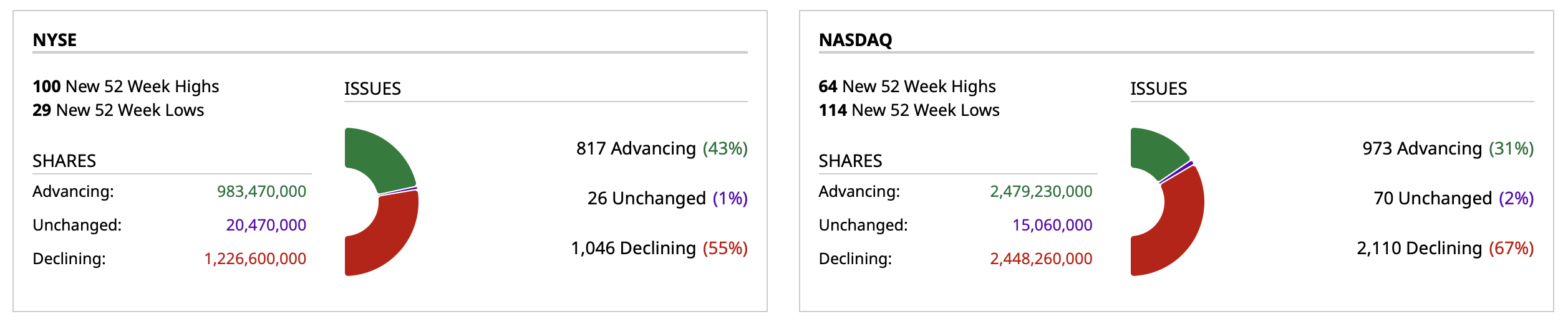Viewport: 1568px width, 324px height.
Task: Click NYSE declining shares value 1,226,600,000
Action: [x=255, y=259]
